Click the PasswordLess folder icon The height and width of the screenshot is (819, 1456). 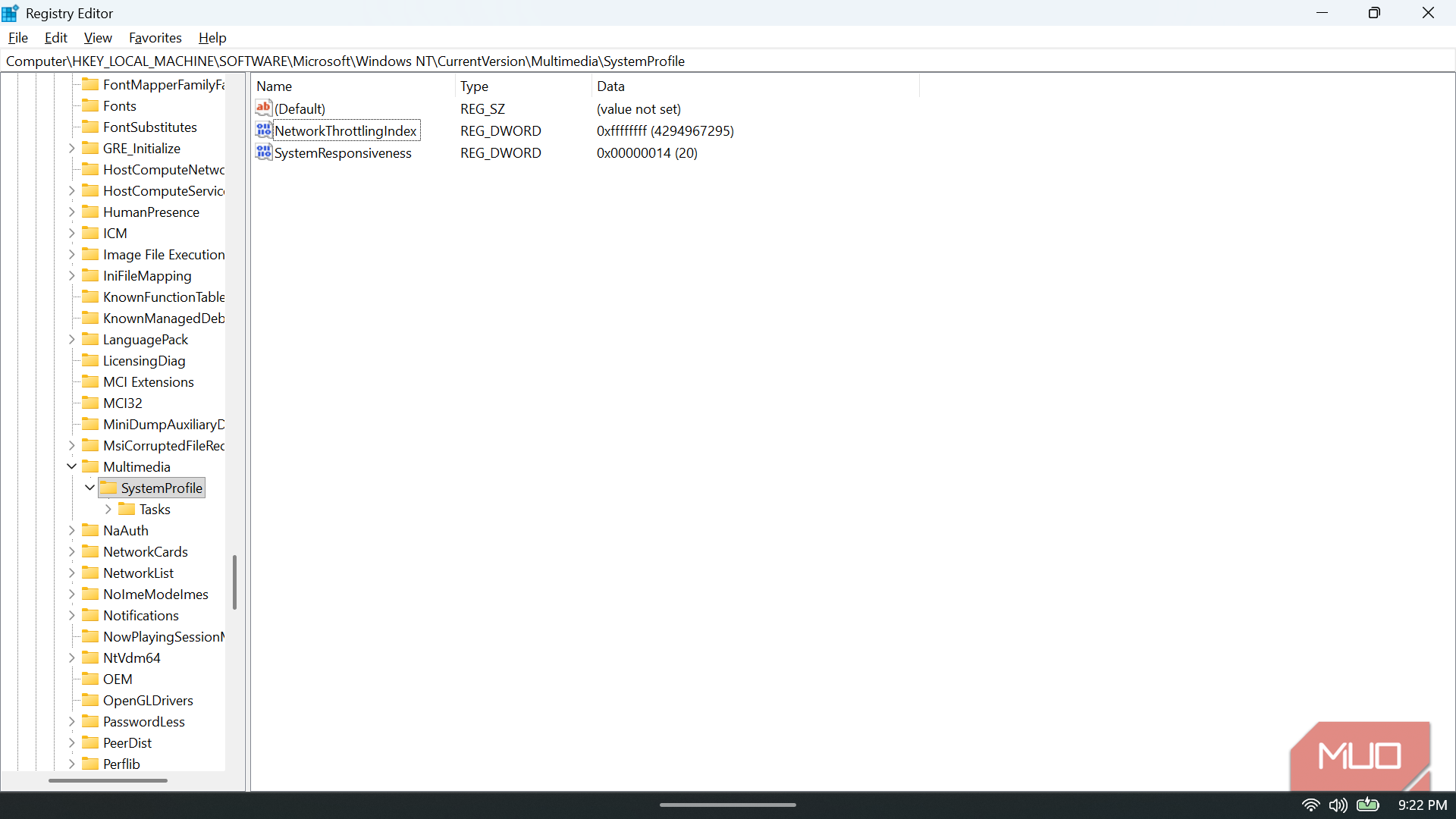point(90,721)
